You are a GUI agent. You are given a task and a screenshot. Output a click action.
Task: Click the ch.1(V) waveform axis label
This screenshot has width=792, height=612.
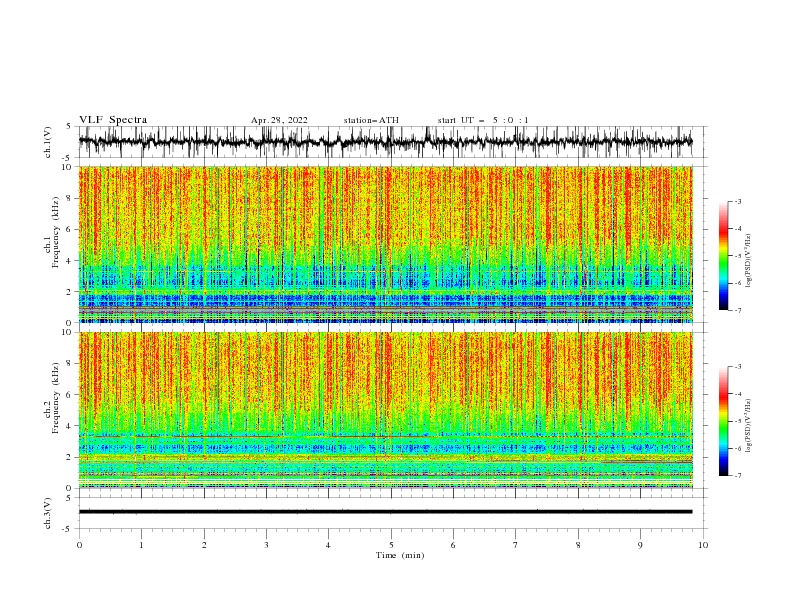pyautogui.click(x=48, y=142)
